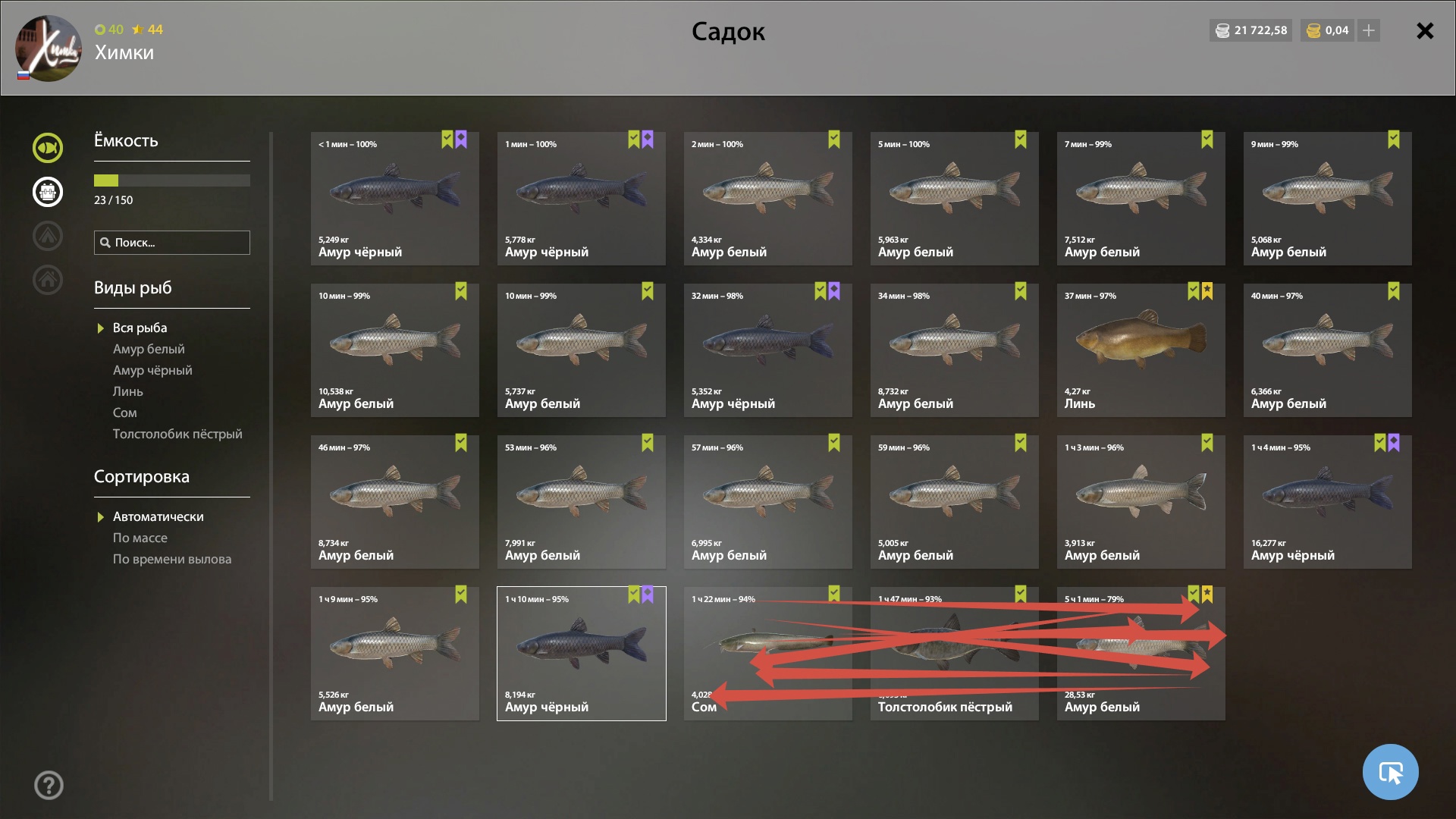Screen dimensions: 1456x819
Task: Click the player avatar picture
Action: point(49,49)
